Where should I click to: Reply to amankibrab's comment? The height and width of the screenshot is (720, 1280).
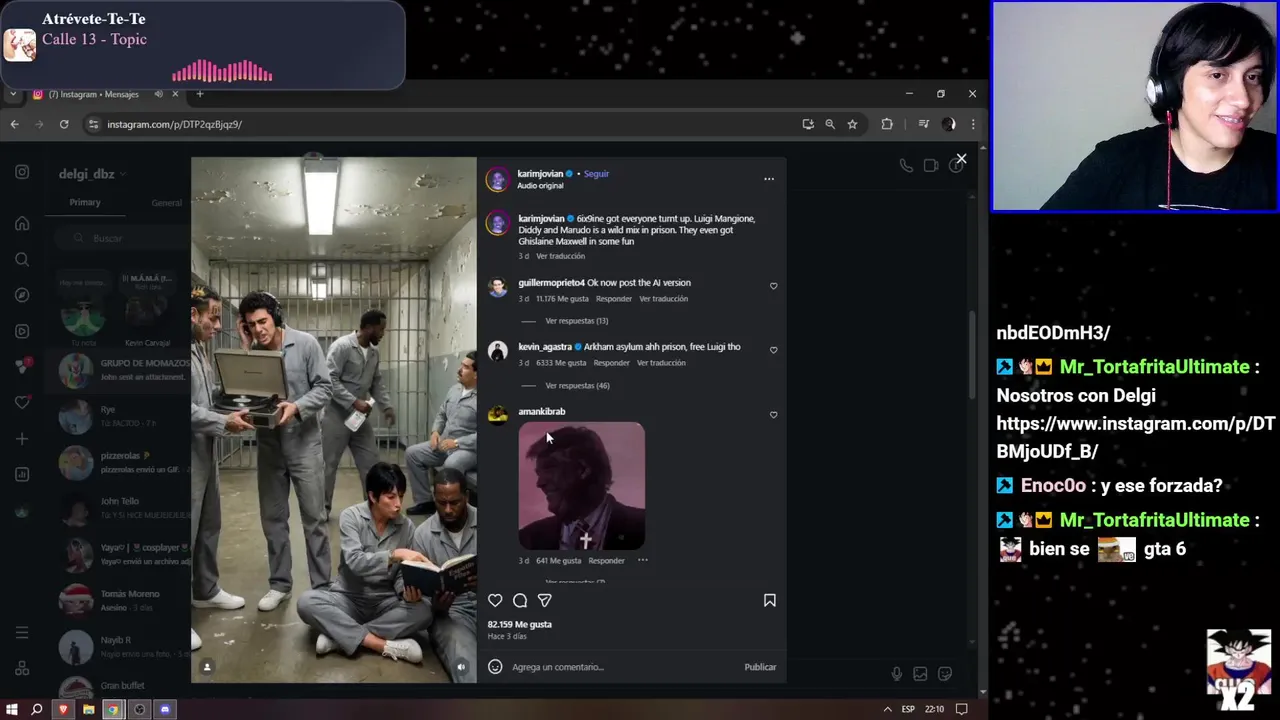(x=606, y=561)
